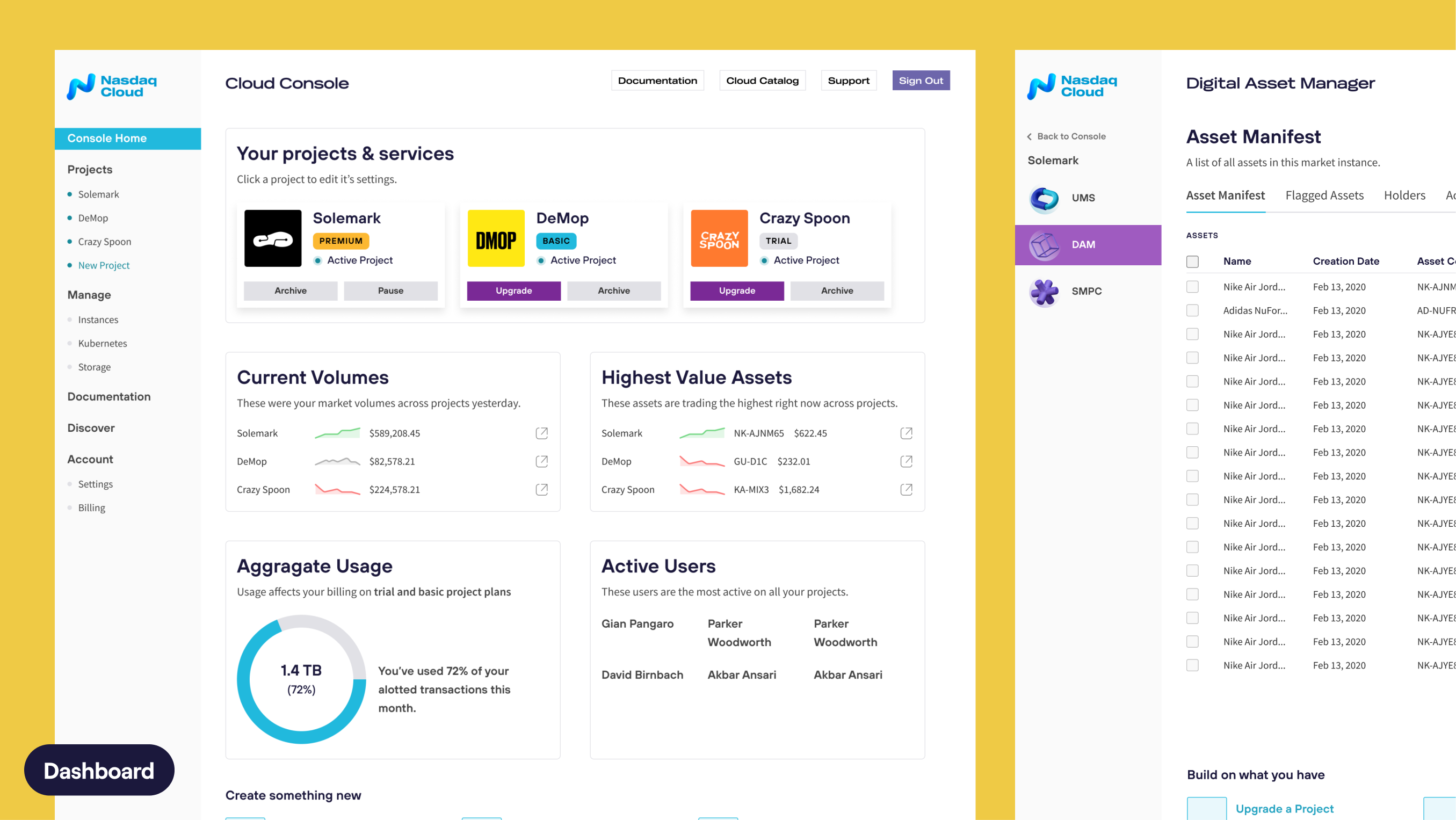Click DeMop volume sparkline chart
1456x820 pixels.
pos(337,462)
